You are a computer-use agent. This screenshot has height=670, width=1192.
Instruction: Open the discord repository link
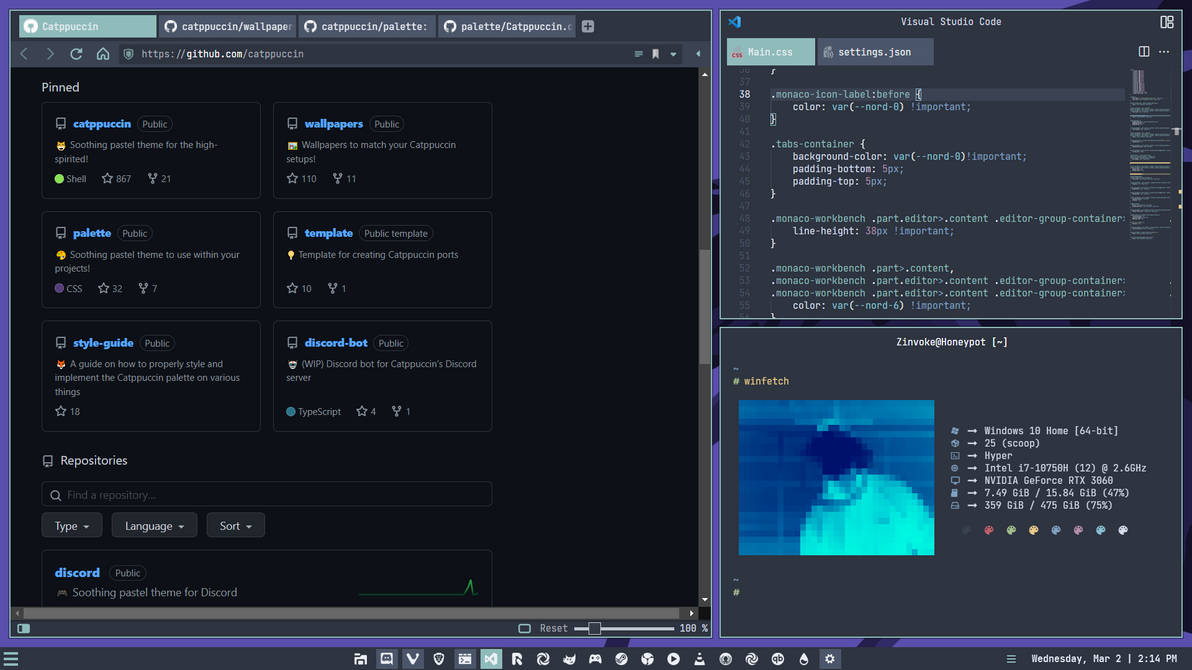point(77,573)
